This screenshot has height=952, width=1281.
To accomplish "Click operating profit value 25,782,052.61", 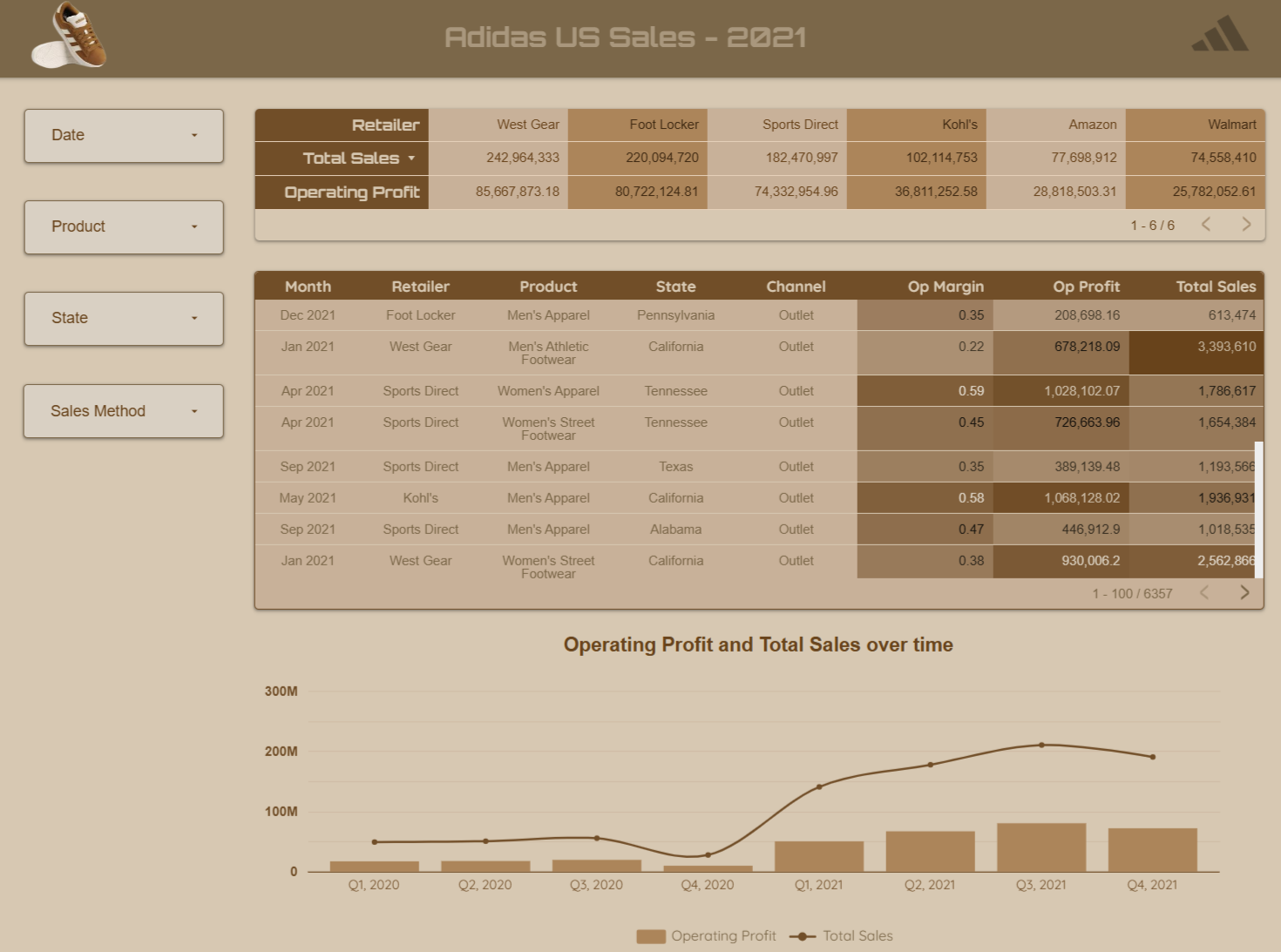I will [x=1214, y=192].
